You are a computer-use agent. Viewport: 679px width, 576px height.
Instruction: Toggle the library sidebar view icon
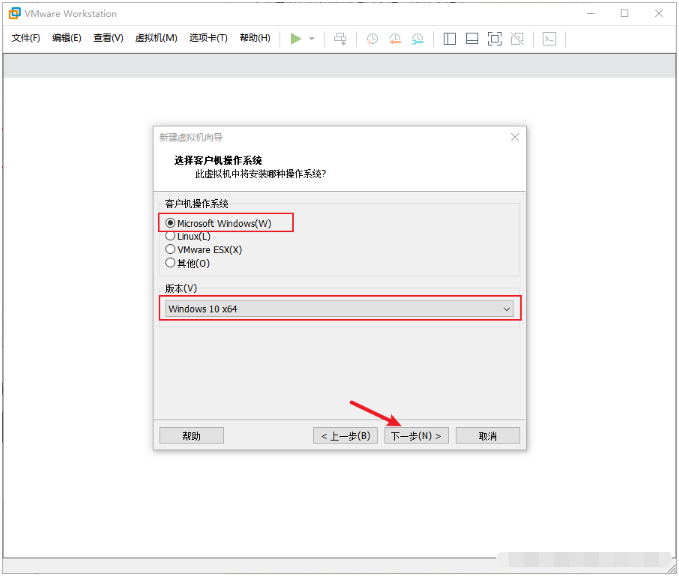[449, 38]
